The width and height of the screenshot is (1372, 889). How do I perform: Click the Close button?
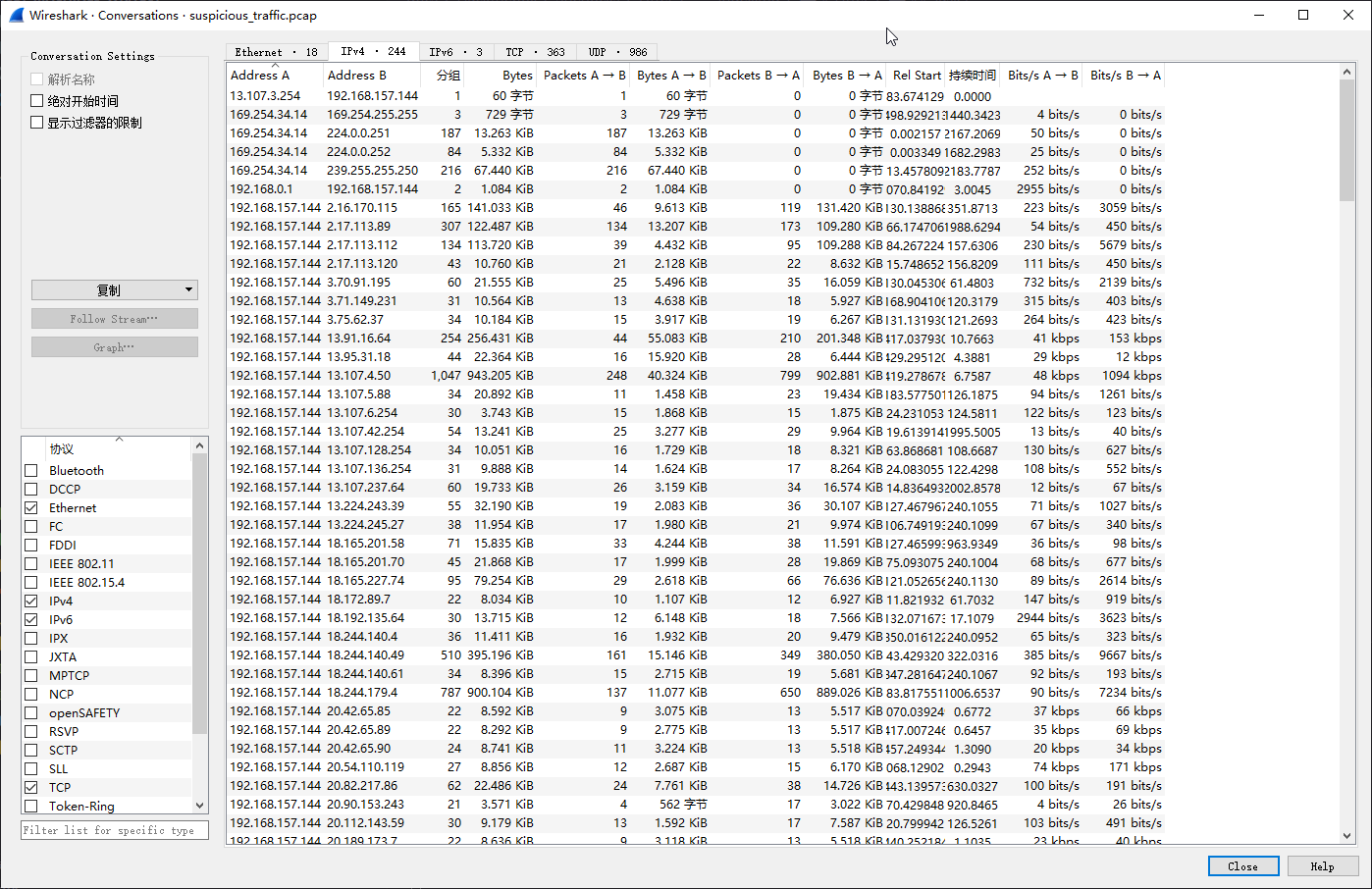click(1243, 866)
